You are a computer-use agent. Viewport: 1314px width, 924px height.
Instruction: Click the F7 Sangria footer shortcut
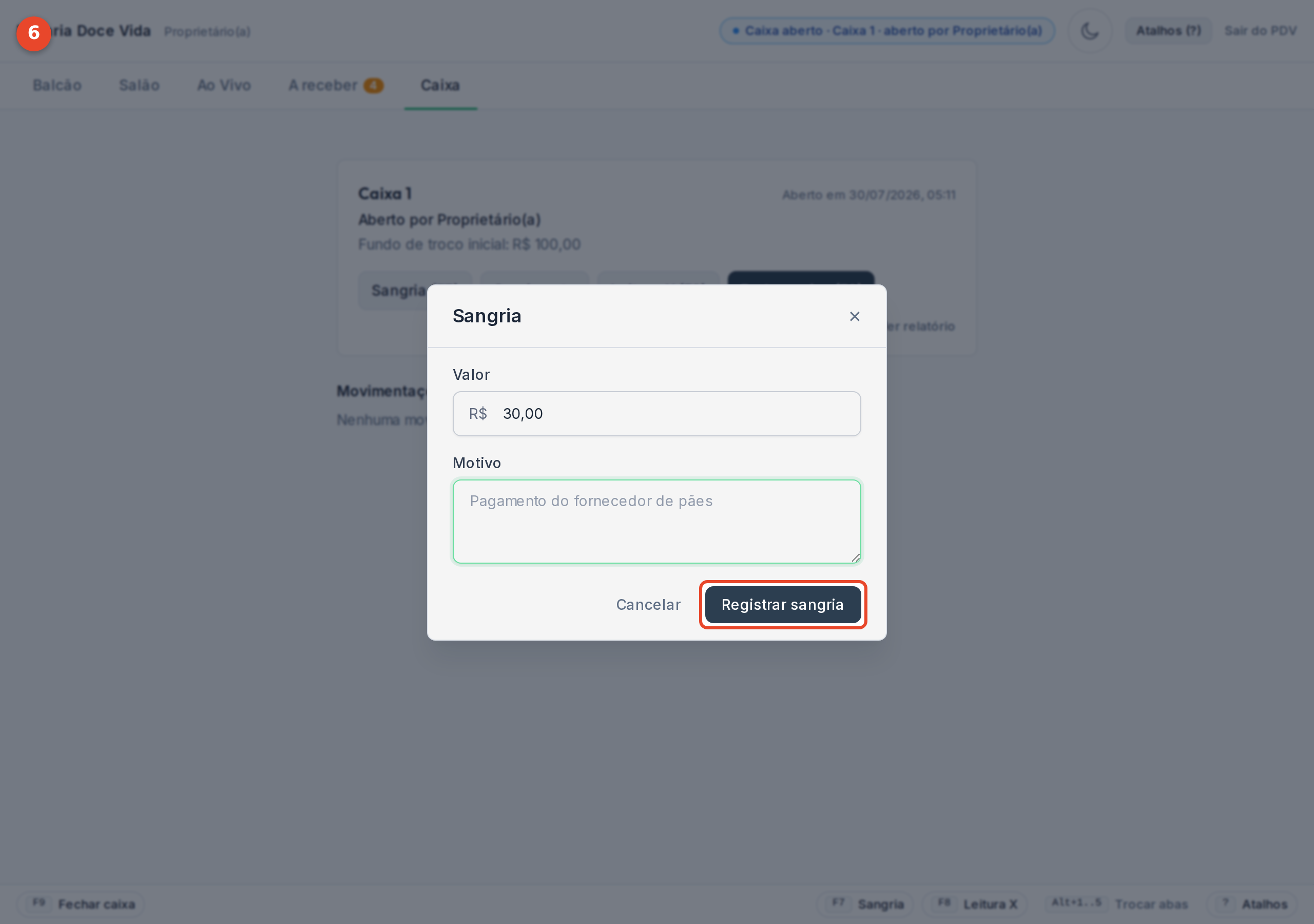point(865,904)
